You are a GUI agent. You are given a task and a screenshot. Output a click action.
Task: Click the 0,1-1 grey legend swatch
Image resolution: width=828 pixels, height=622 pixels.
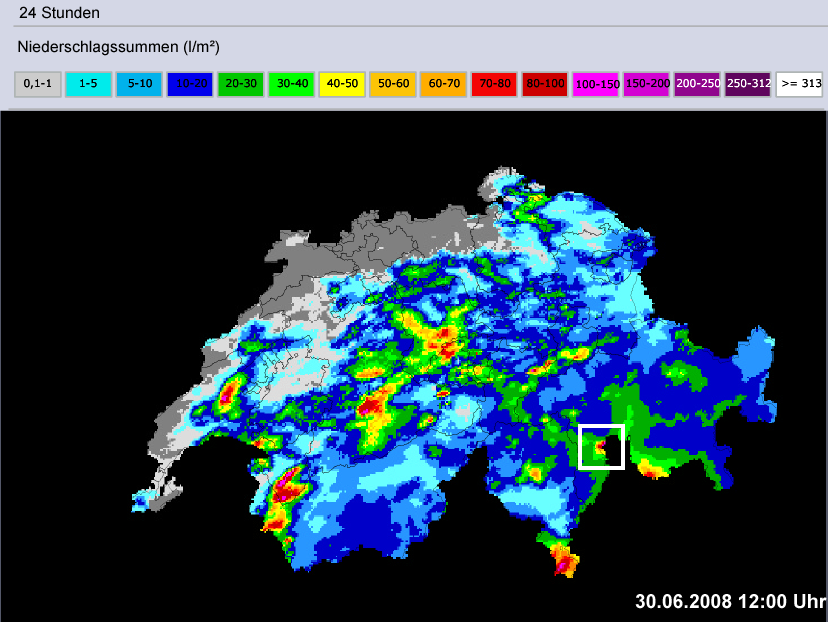[37, 84]
